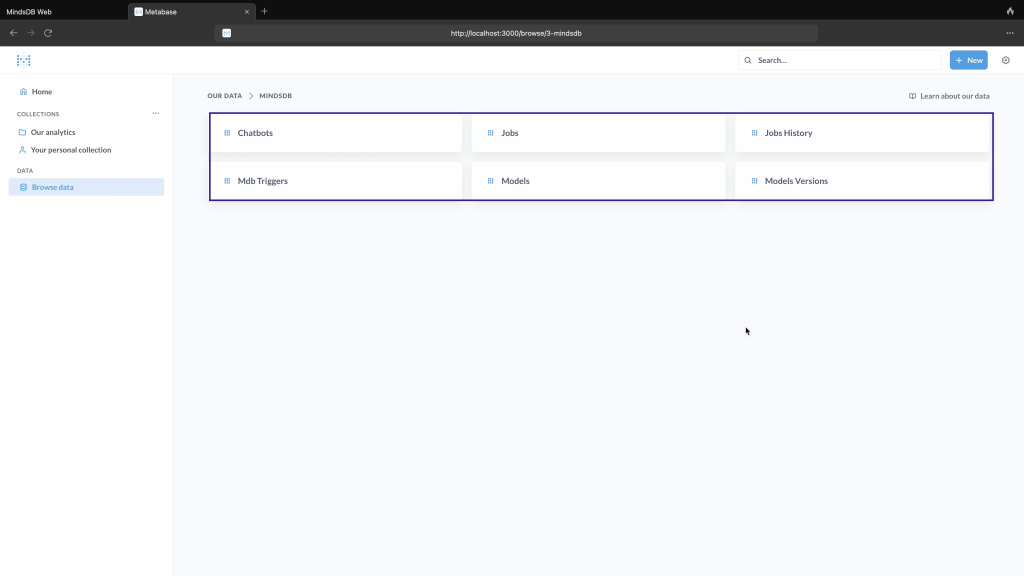Select Our analytics collection
This screenshot has width=1024, height=576.
click(52, 132)
